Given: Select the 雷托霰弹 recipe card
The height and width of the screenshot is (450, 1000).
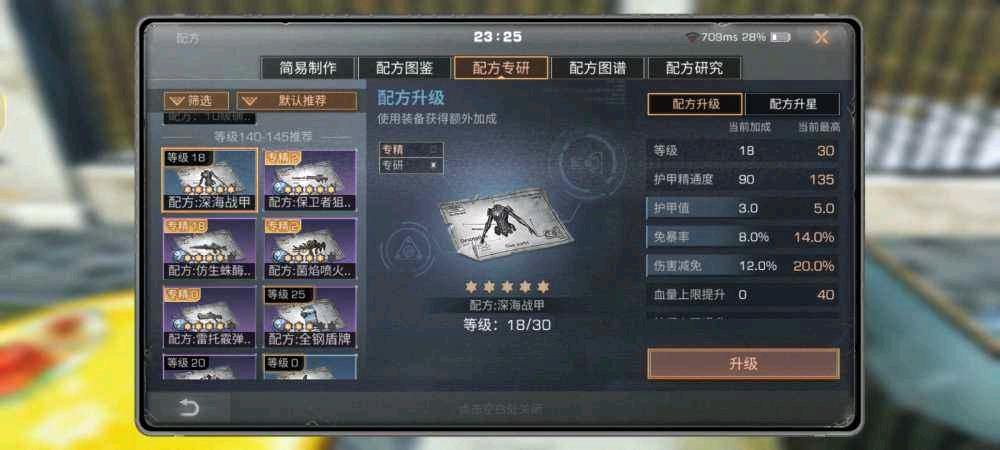Looking at the screenshot, I should coord(210,317).
